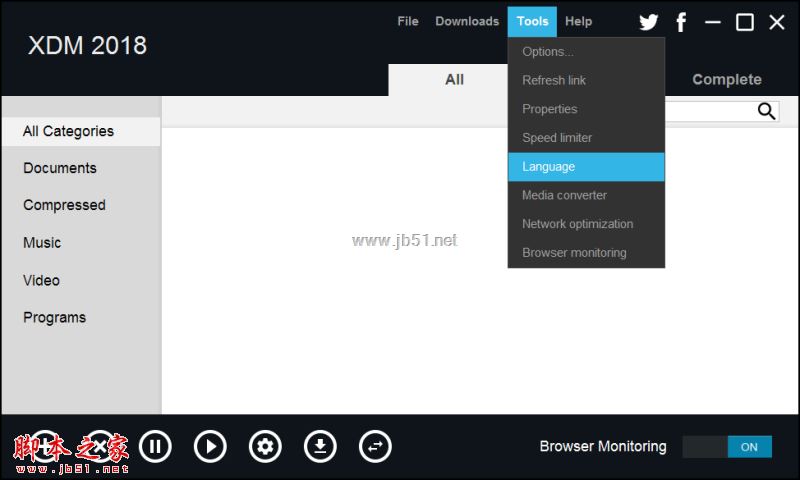Click the media converter swap icon
The width and height of the screenshot is (800, 480).
pyautogui.click(x=376, y=446)
